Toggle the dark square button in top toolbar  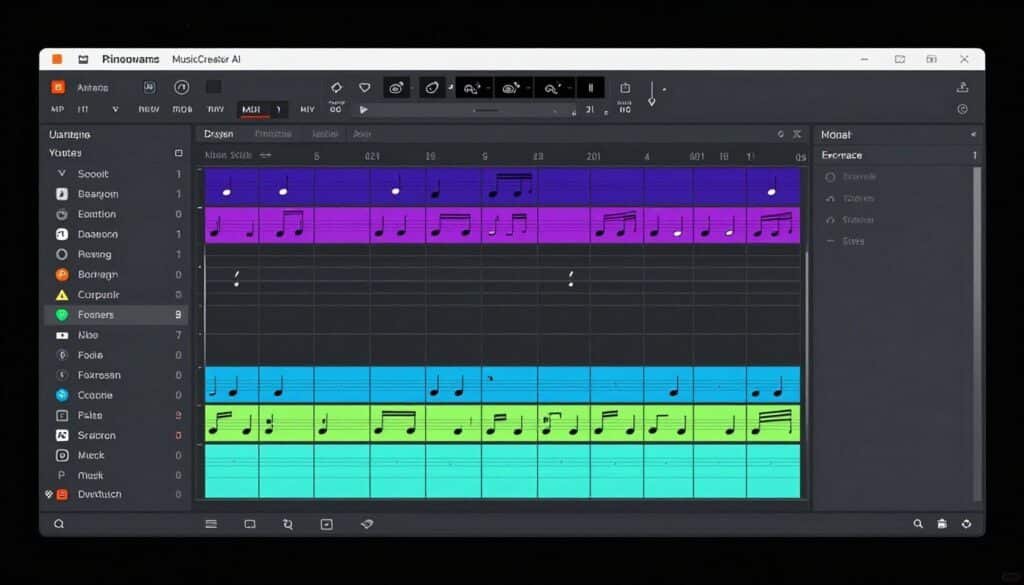point(214,87)
